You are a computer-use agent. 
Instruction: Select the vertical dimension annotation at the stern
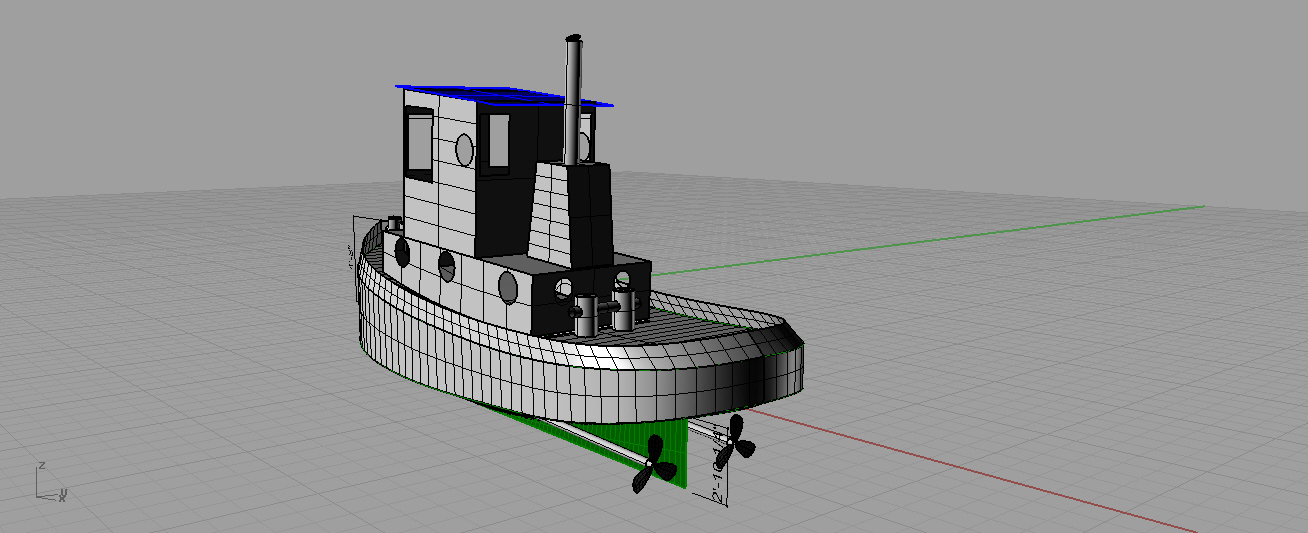pos(720,465)
